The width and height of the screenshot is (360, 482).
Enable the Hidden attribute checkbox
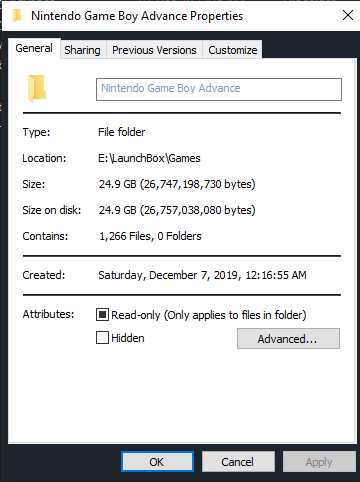tap(102, 337)
